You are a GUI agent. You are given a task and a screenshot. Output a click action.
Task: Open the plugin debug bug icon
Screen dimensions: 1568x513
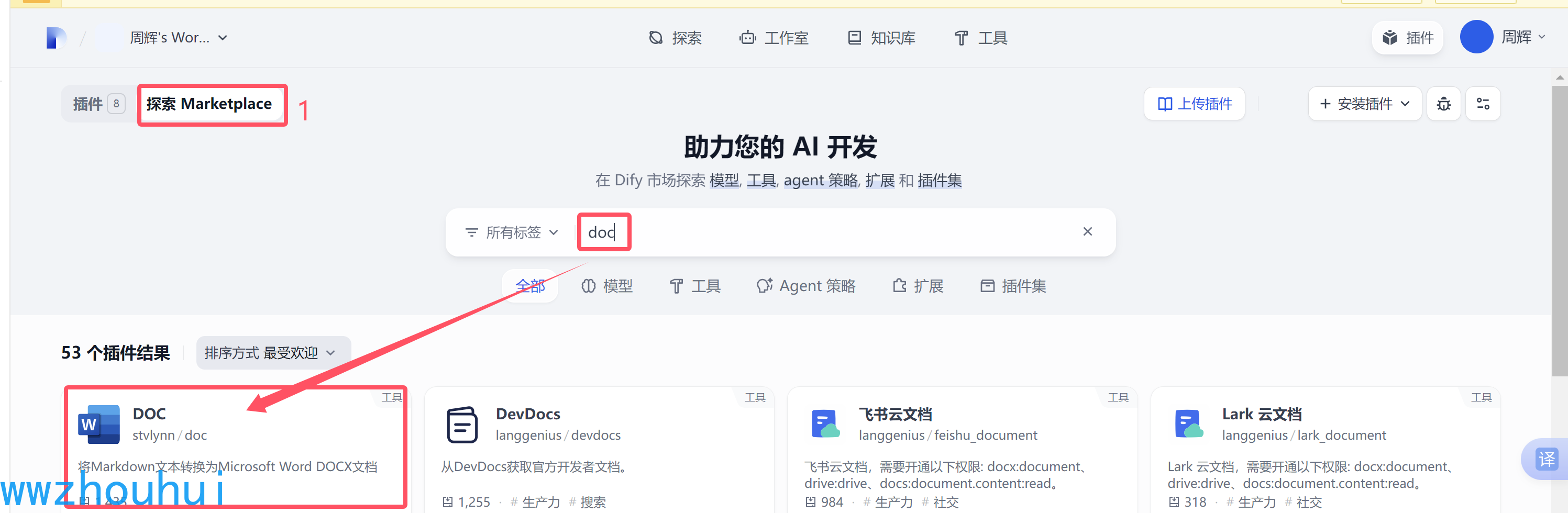click(x=1443, y=104)
